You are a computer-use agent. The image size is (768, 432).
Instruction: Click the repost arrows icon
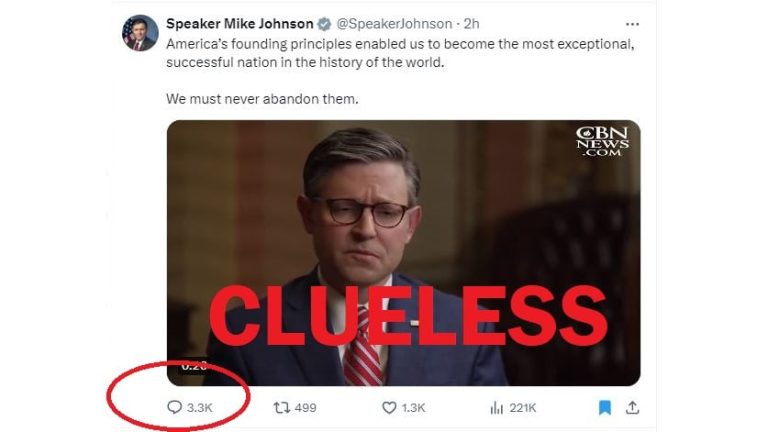(x=282, y=408)
